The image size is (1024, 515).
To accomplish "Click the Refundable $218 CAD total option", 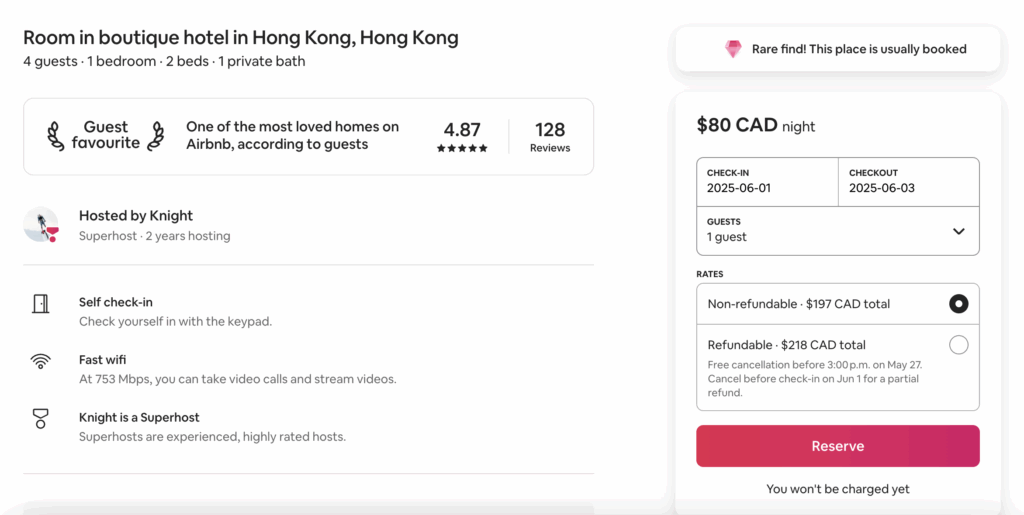I will 786,345.
